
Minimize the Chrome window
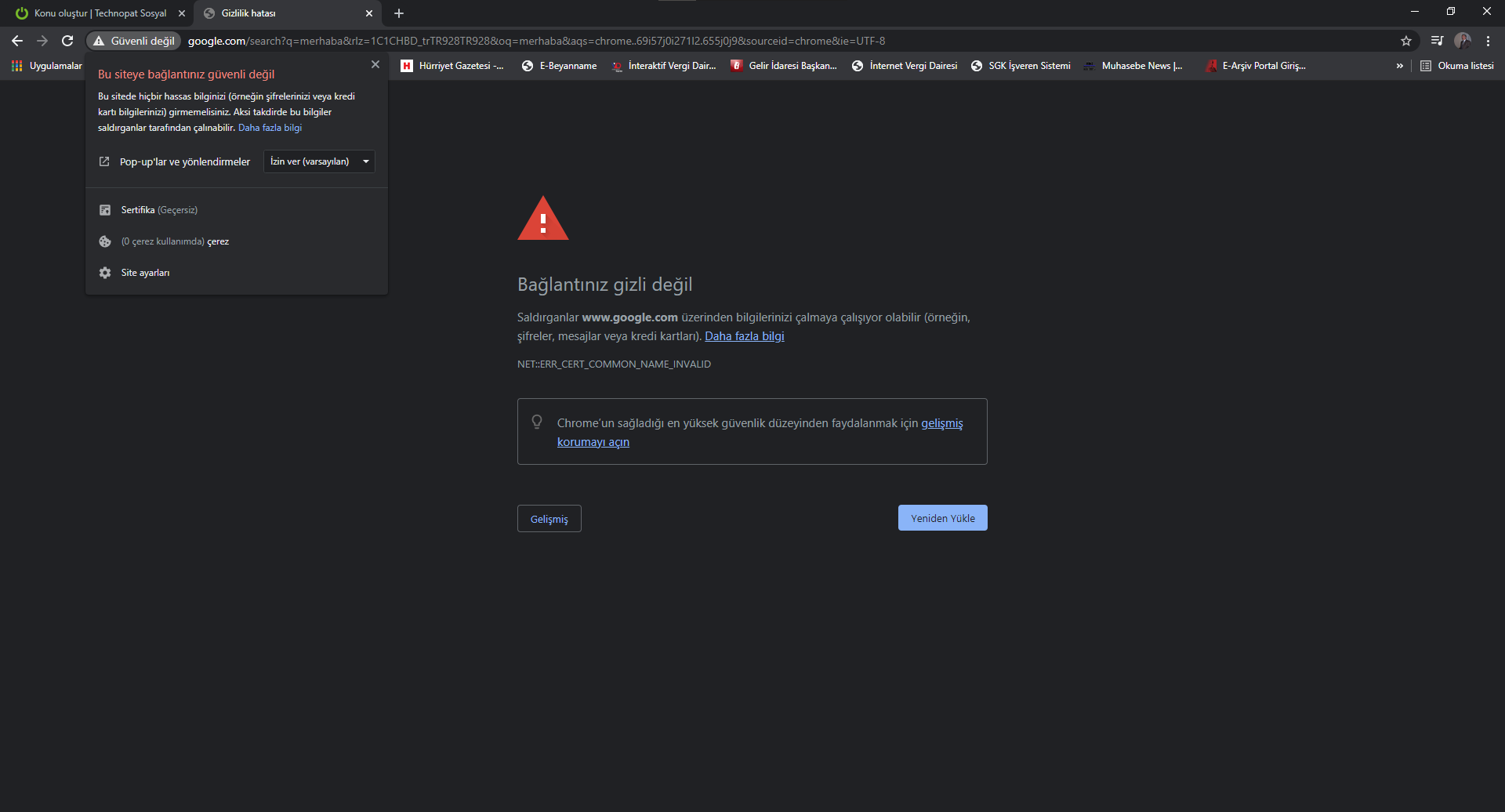point(1415,11)
